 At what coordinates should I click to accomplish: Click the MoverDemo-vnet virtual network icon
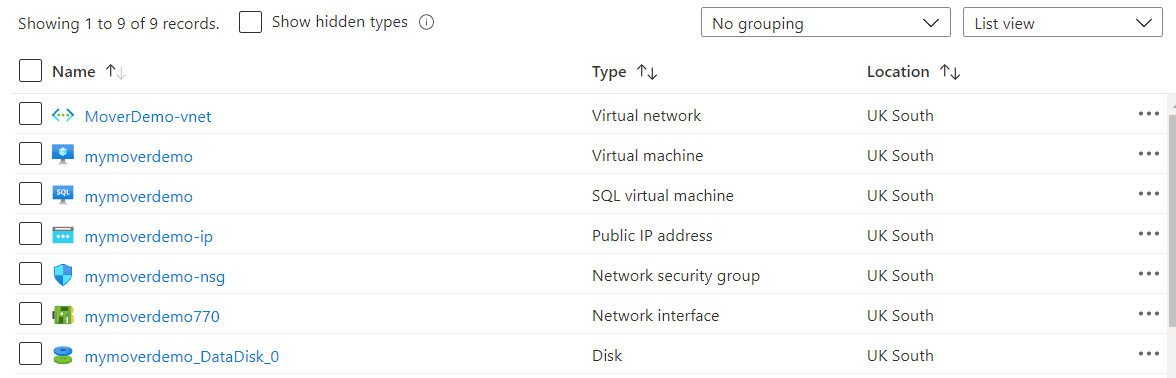click(63, 116)
